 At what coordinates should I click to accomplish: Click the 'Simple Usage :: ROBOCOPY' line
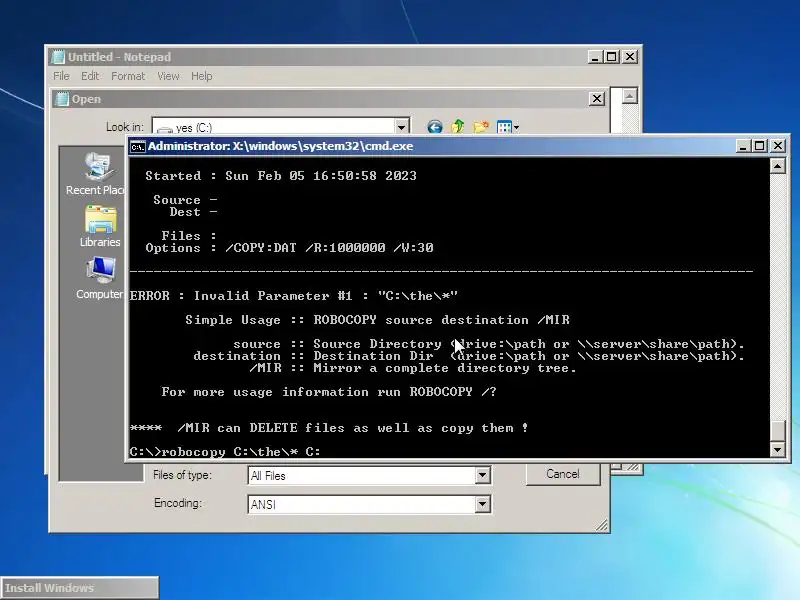tap(378, 320)
